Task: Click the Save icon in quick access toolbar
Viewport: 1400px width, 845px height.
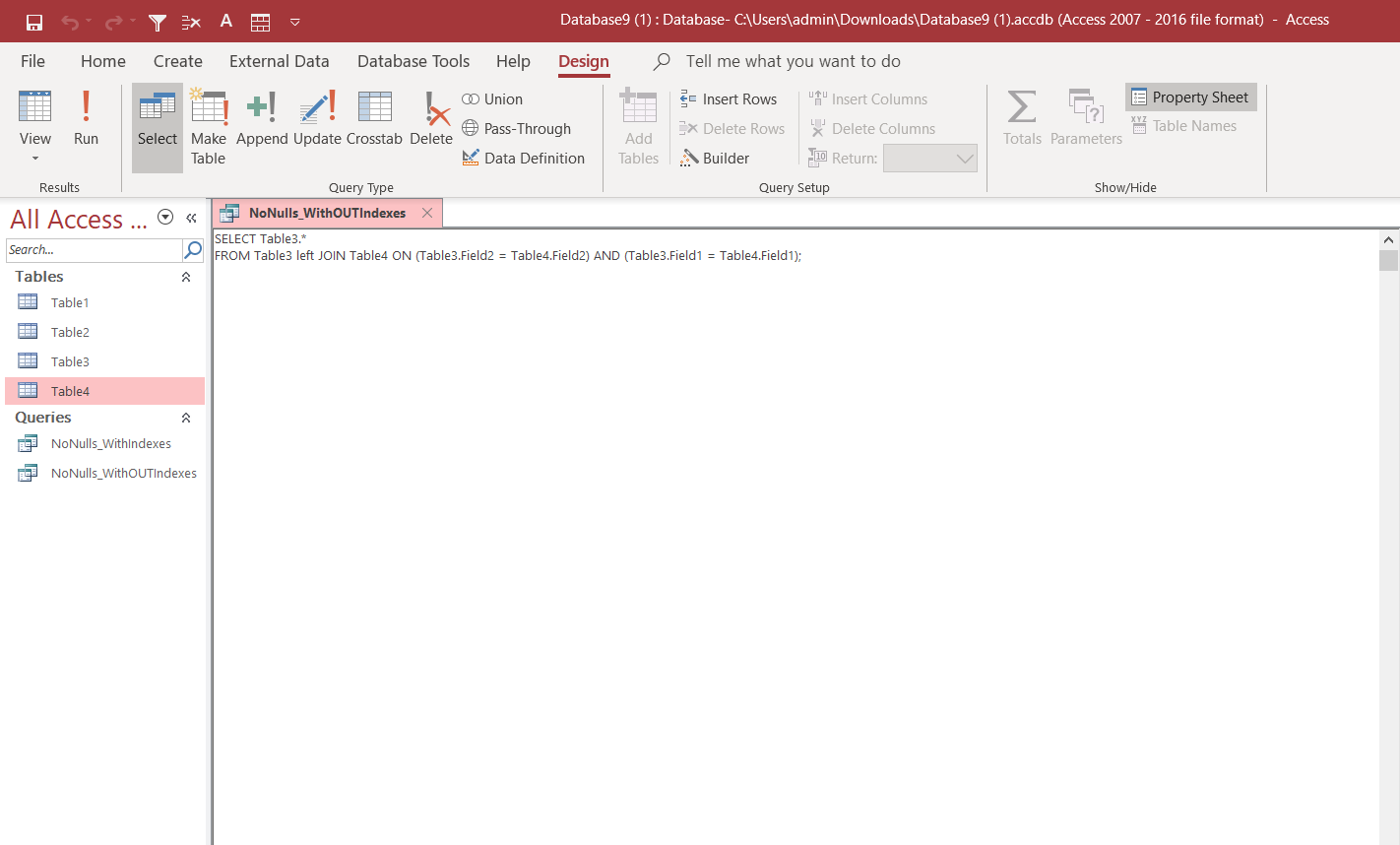Action: click(34, 22)
